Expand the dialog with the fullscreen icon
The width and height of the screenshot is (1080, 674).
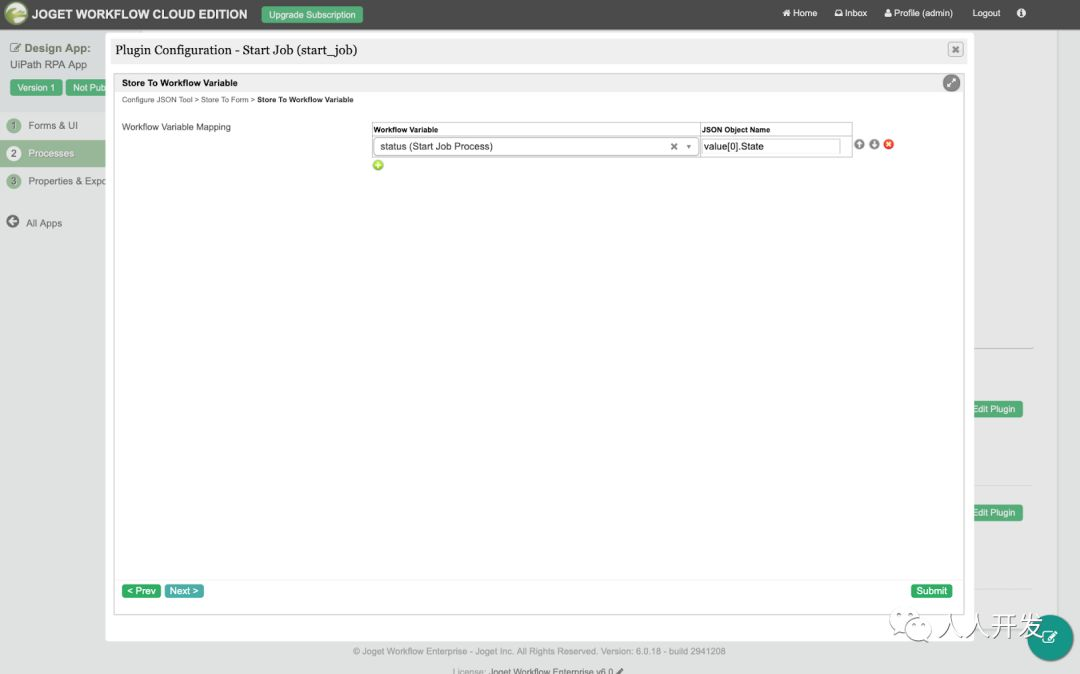click(951, 83)
